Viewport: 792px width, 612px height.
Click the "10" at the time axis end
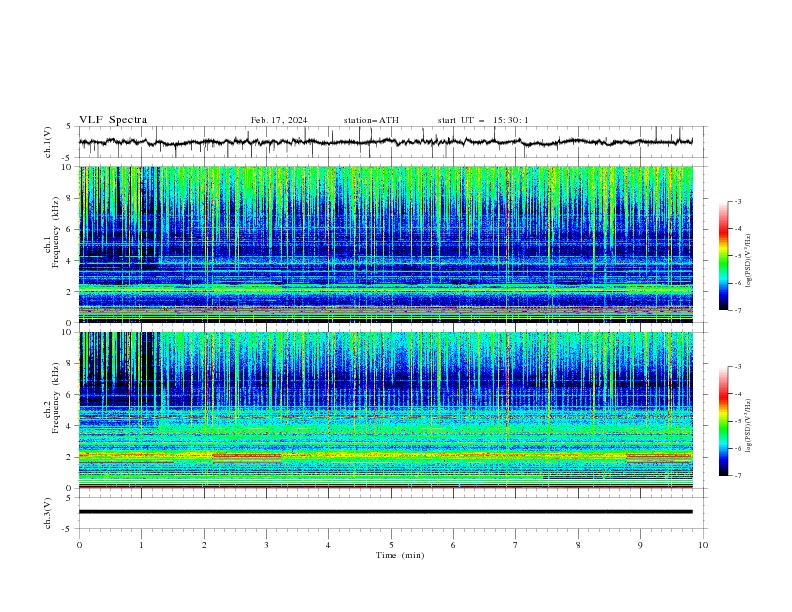703,545
